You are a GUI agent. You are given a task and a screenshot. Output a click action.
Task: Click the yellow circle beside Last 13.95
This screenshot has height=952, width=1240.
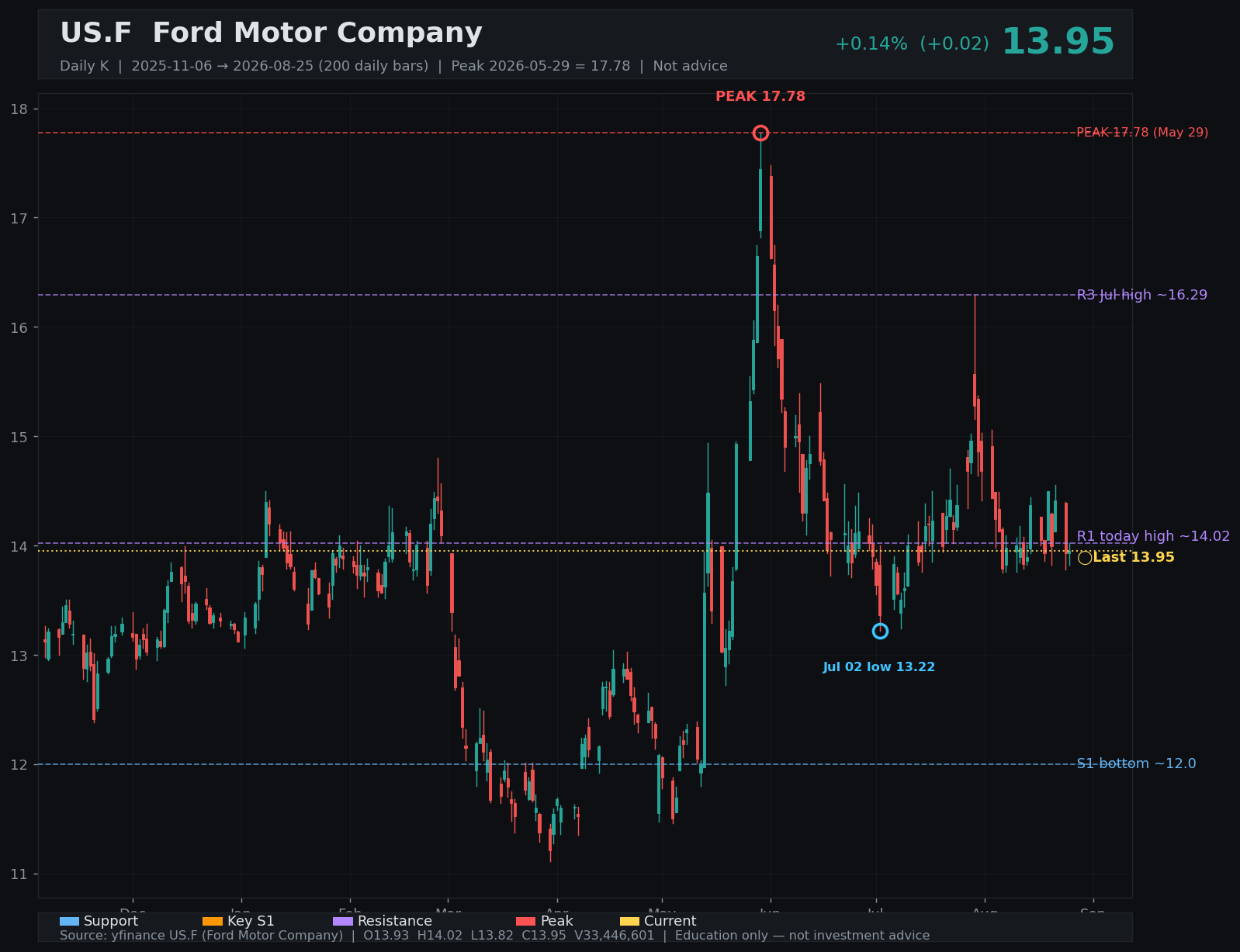(x=1085, y=558)
